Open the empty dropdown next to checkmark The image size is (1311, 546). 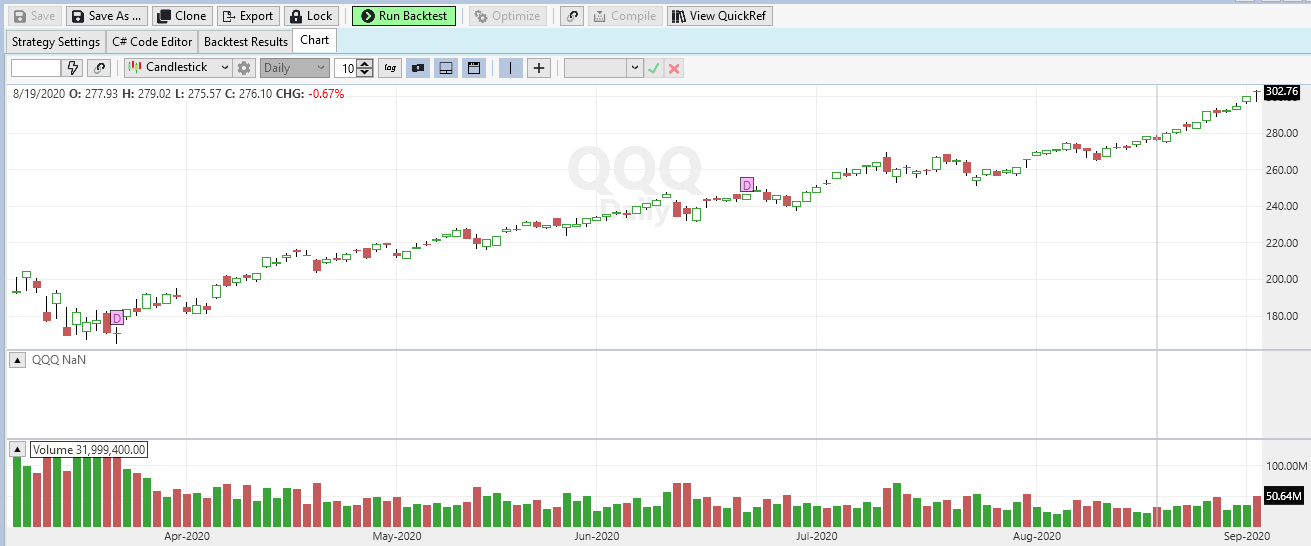[x=604, y=68]
